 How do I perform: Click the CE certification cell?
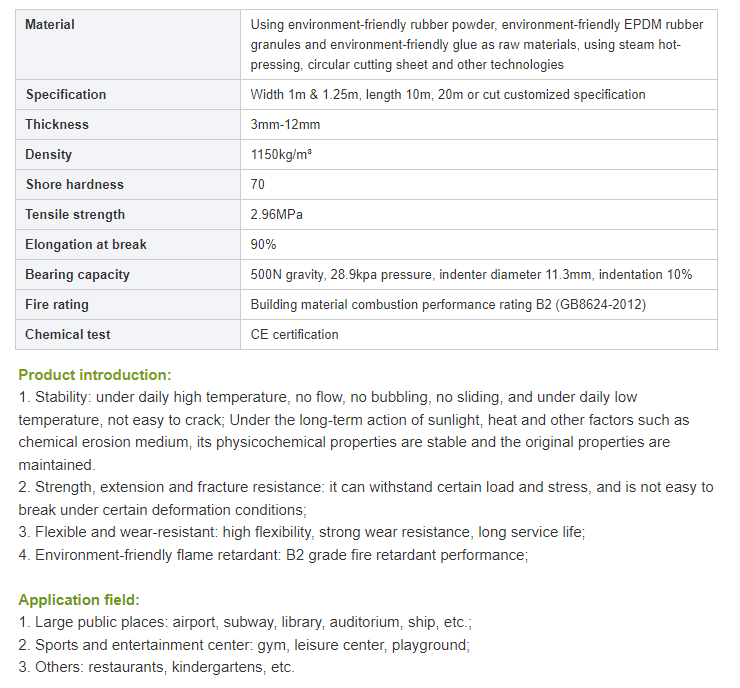294,335
